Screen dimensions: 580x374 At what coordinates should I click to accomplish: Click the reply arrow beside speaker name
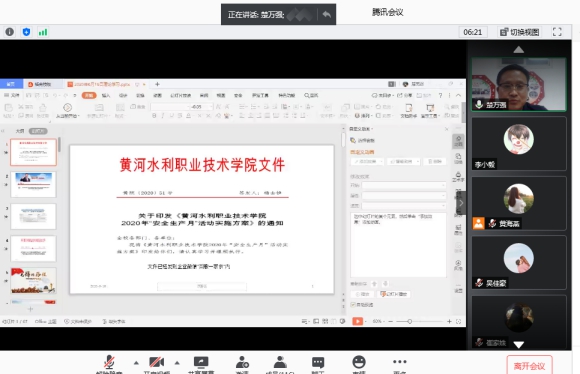(x=326, y=14)
